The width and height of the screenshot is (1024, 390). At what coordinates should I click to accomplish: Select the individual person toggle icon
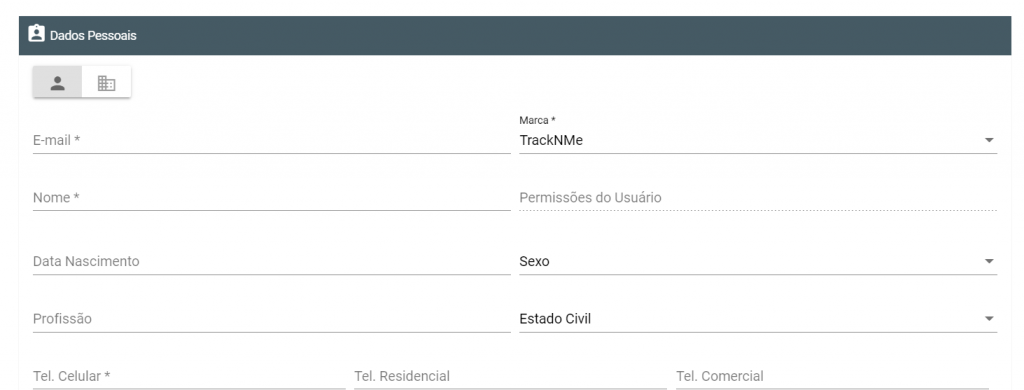pos(57,82)
